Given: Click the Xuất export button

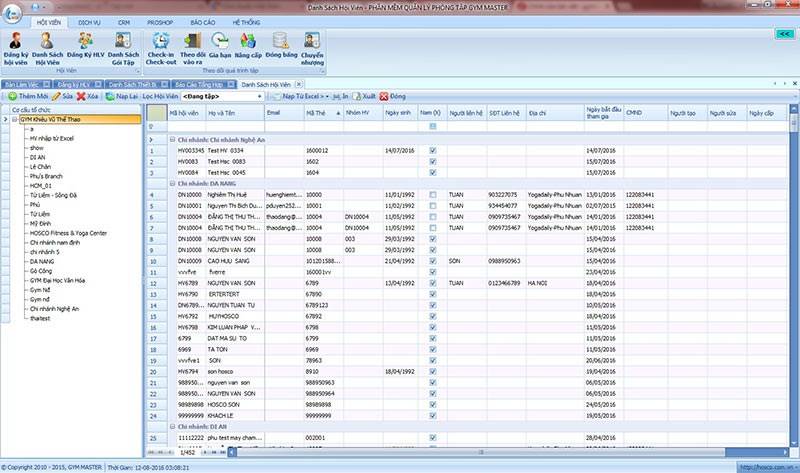Looking at the screenshot, I should tap(363, 97).
